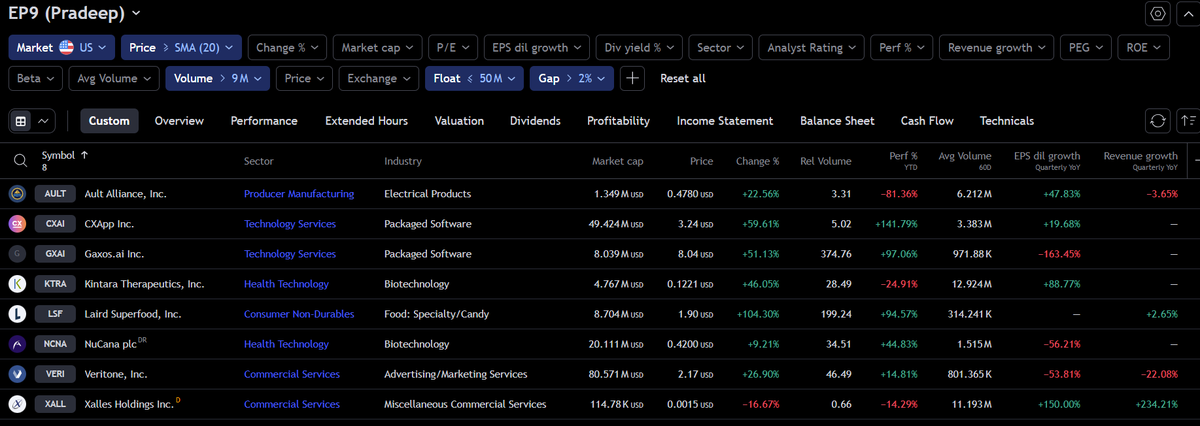Viewport: 1200px width, 426px height.
Task: Open Consumer Non-Durables sector link
Action: pyautogui.click(x=299, y=314)
